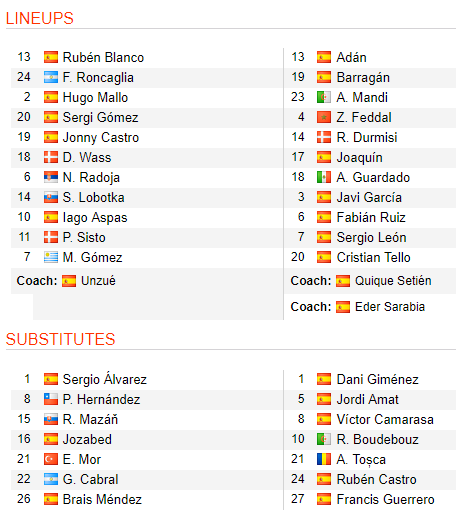Select Cristian Tello in the lineup
The height and width of the screenshot is (513, 456).
tap(373, 257)
